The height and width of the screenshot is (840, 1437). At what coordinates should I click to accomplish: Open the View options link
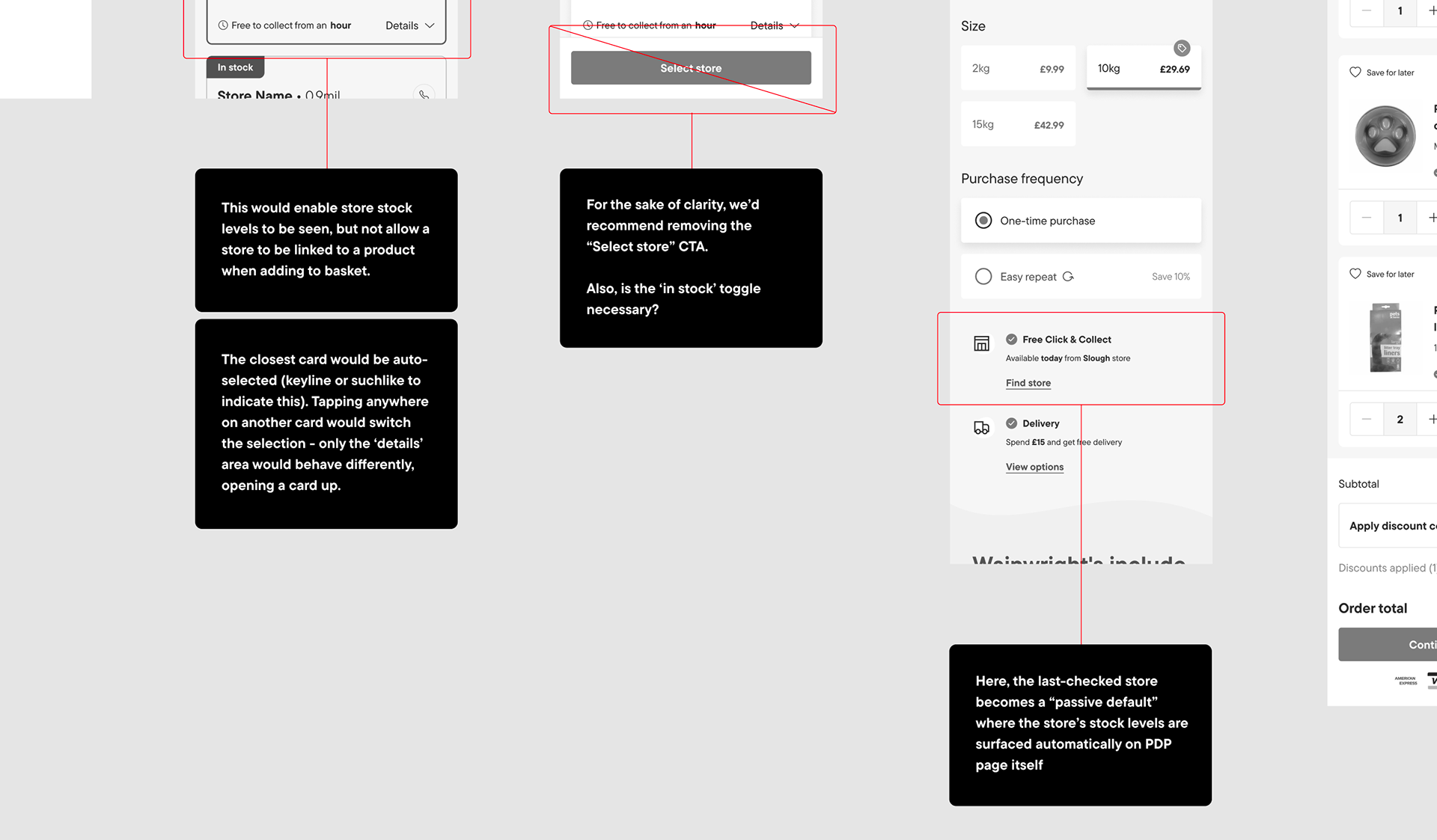tap(1034, 467)
